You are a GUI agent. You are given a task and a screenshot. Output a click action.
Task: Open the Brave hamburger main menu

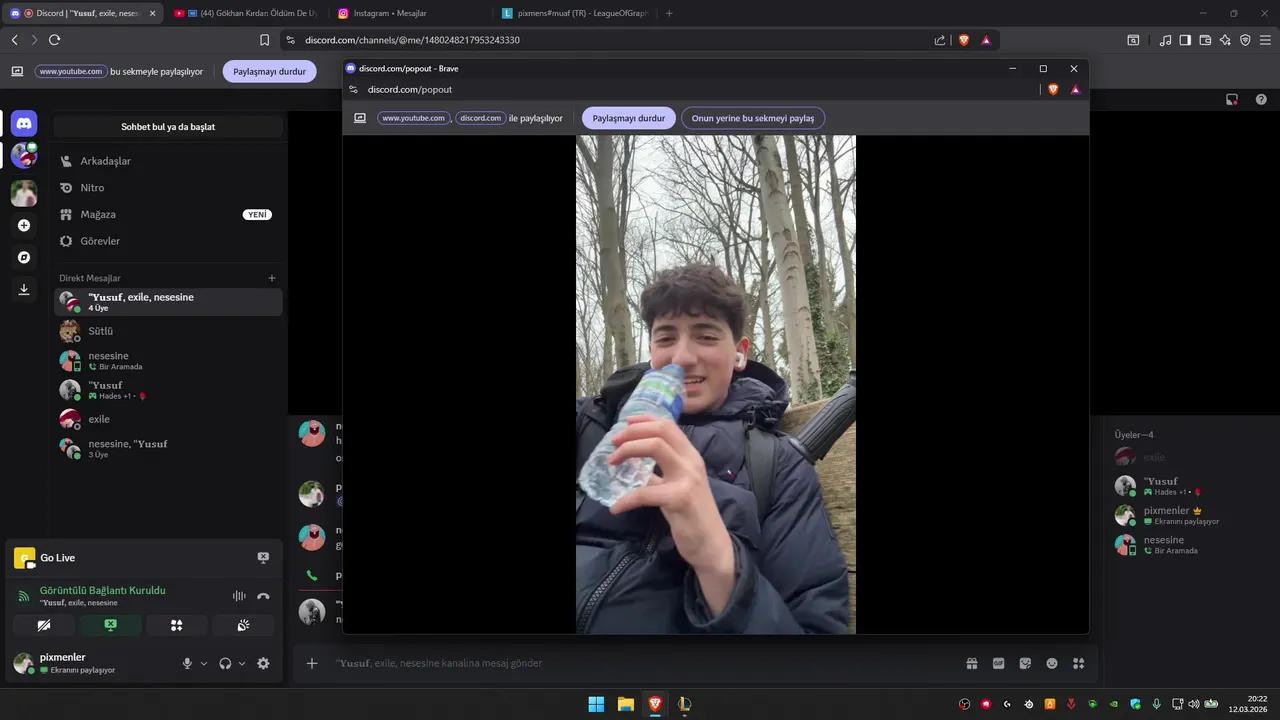1266,40
